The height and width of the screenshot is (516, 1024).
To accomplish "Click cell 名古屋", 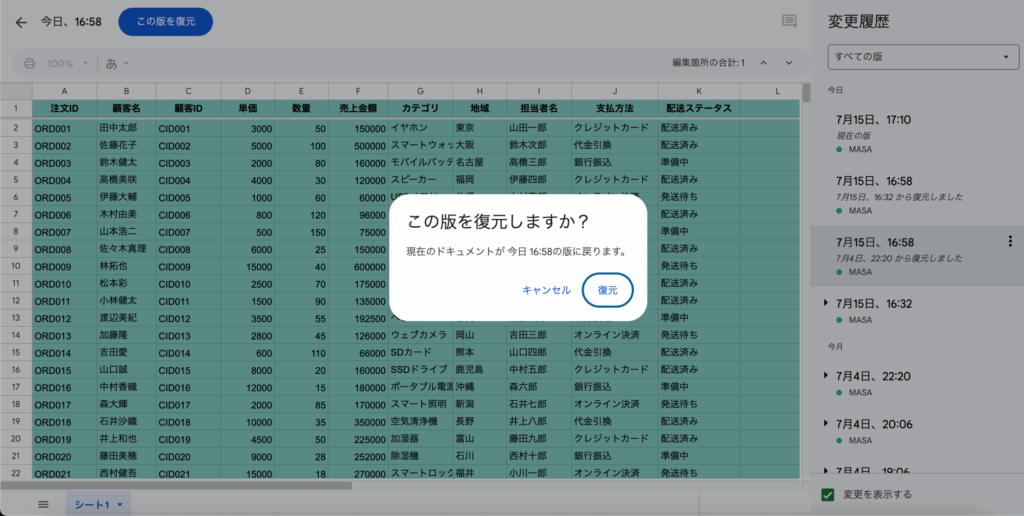I will tap(479, 162).
